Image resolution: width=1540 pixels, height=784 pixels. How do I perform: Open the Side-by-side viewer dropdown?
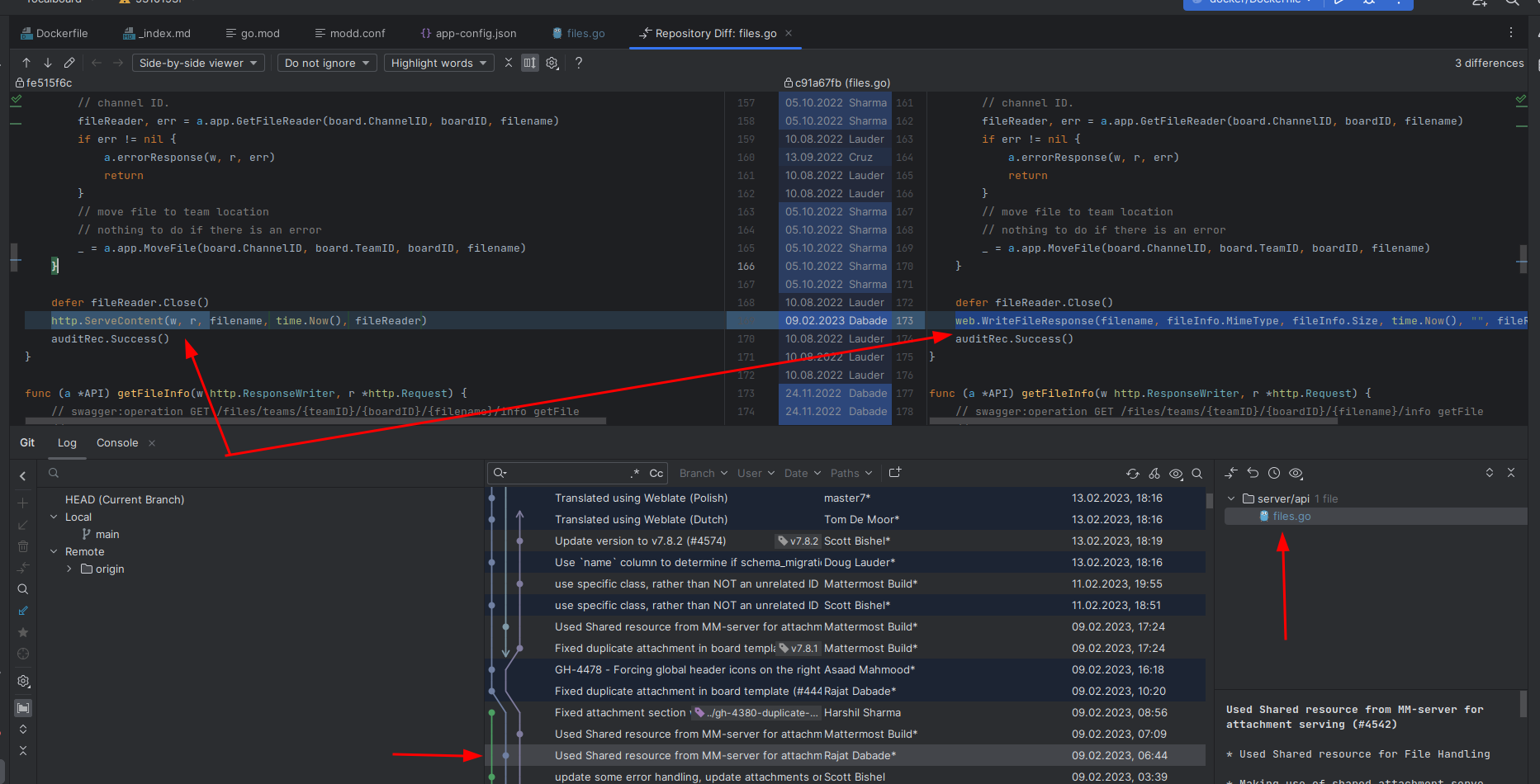tap(198, 63)
